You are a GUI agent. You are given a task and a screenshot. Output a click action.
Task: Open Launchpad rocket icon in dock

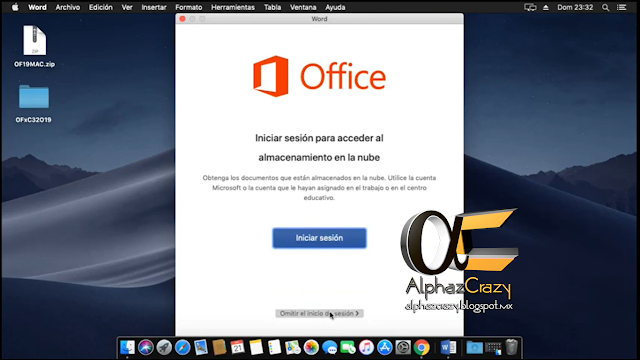[164, 347]
